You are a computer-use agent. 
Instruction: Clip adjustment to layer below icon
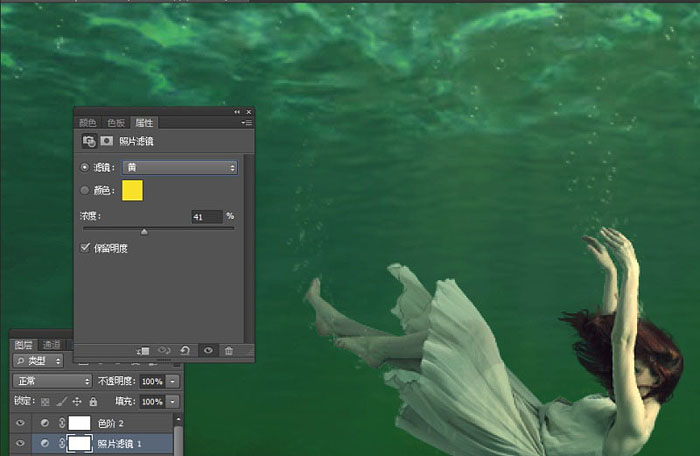(x=143, y=351)
